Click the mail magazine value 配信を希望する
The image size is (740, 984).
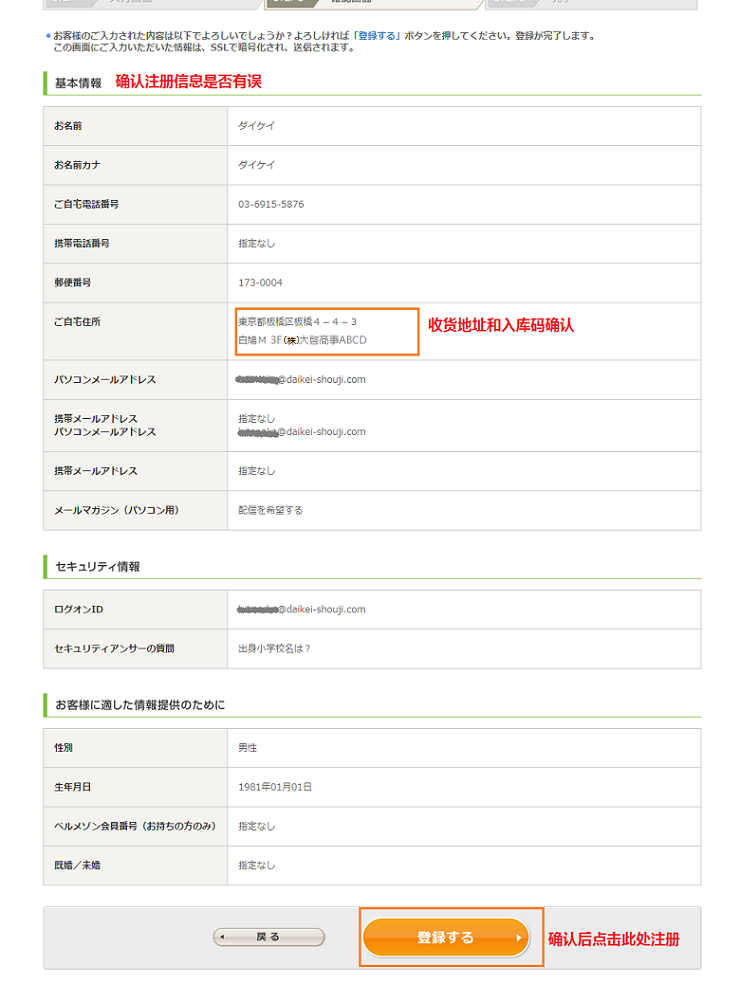coord(270,510)
